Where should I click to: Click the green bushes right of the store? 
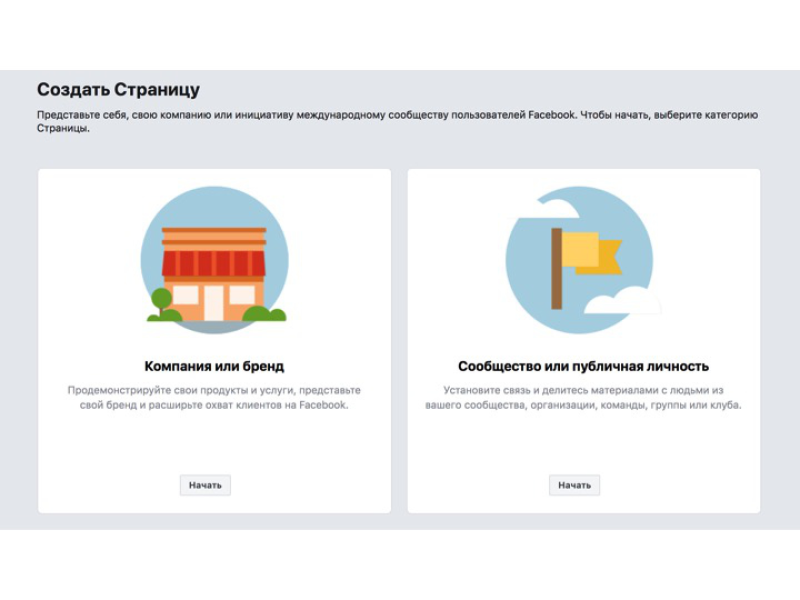(x=264, y=314)
